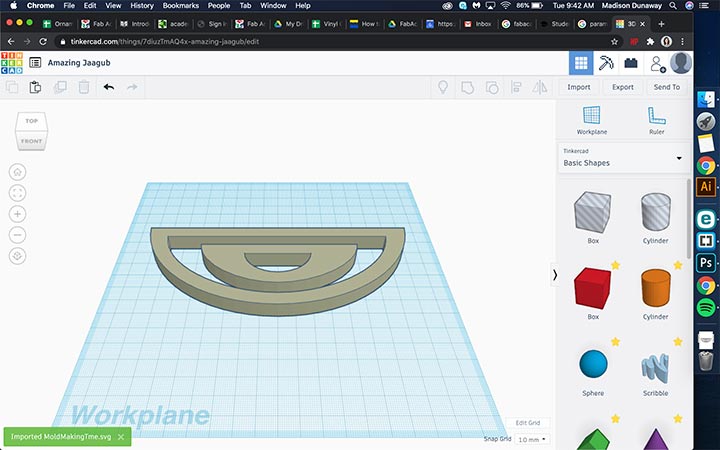Undo the last action
This screenshot has width=720, height=450.
tap(109, 87)
